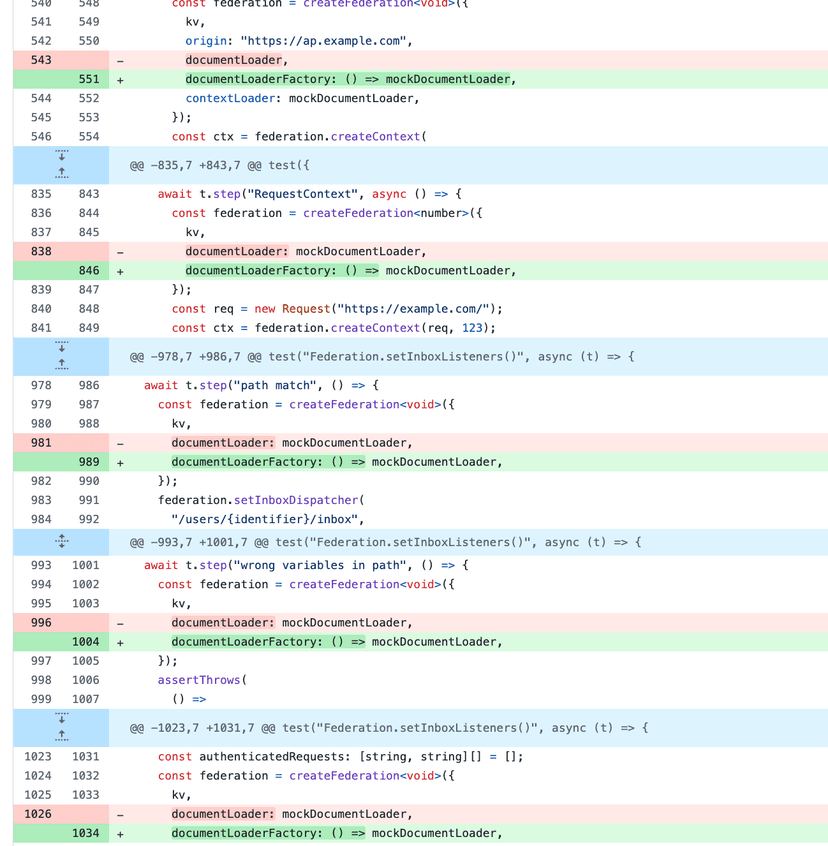Expand all hidden lines before @@ -993,7 hunk
The image size is (828, 846).
pyautogui.click(x=61, y=542)
